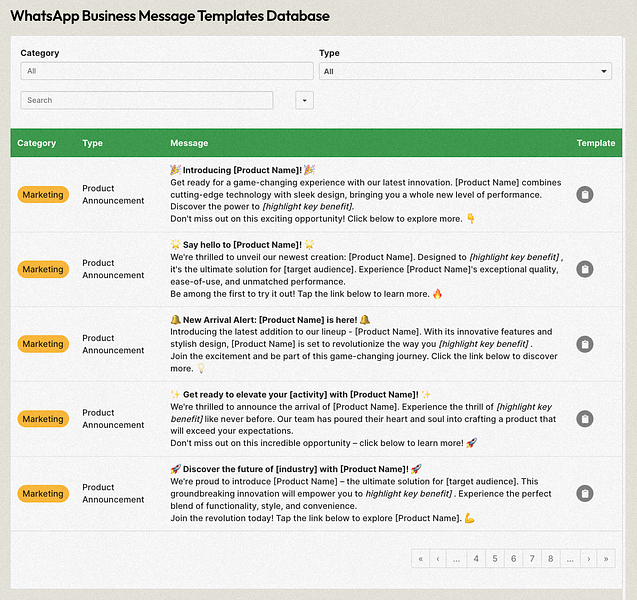Sort by the Type column header
The height and width of the screenshot is (600, 637).
92,143
